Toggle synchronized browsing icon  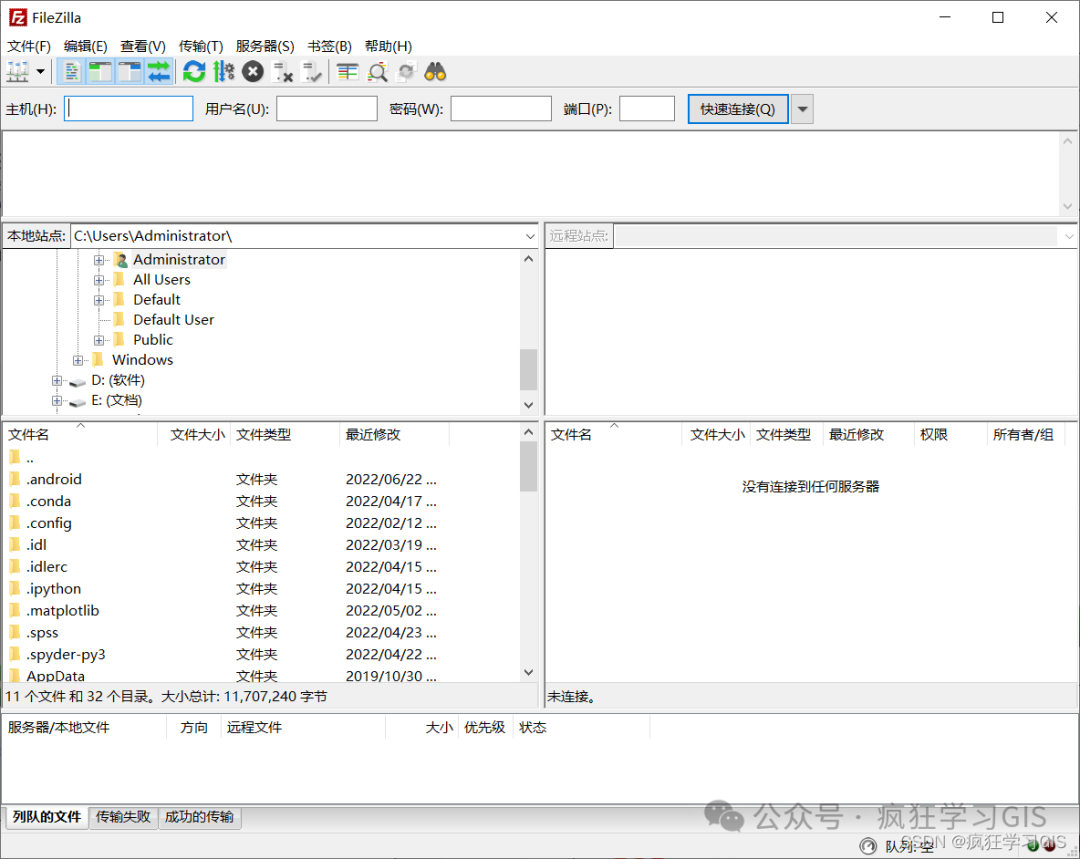(406, 72)
